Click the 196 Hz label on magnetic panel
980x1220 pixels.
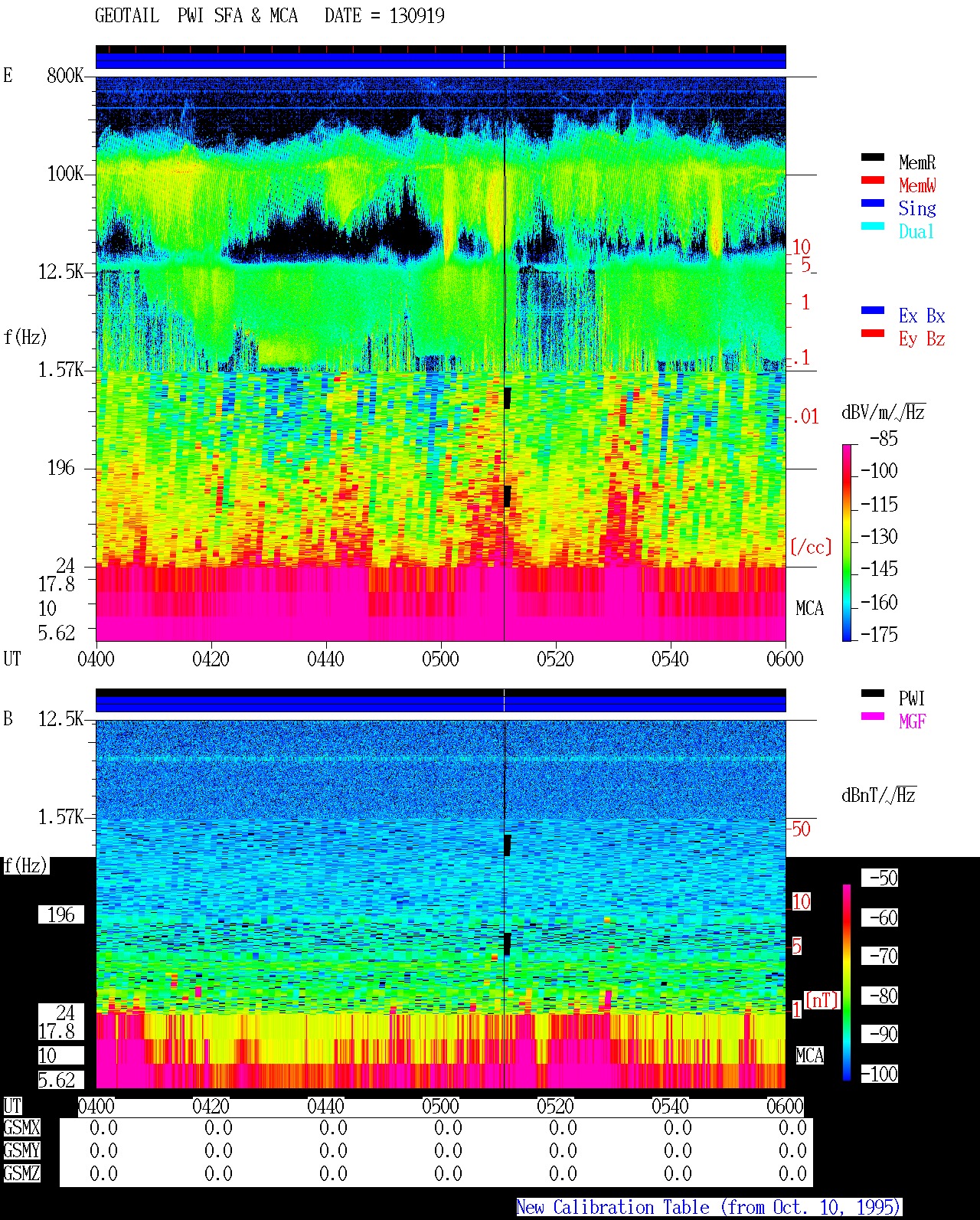(61, 915)
